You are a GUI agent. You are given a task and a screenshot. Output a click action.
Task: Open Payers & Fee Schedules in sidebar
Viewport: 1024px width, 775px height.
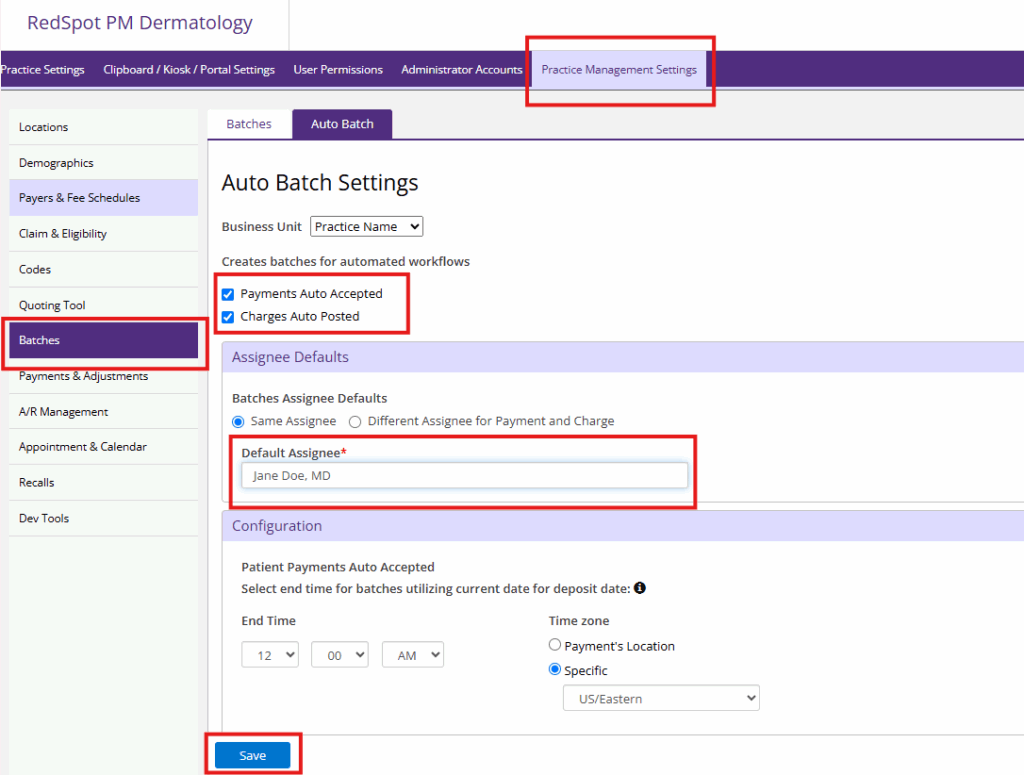79,198
